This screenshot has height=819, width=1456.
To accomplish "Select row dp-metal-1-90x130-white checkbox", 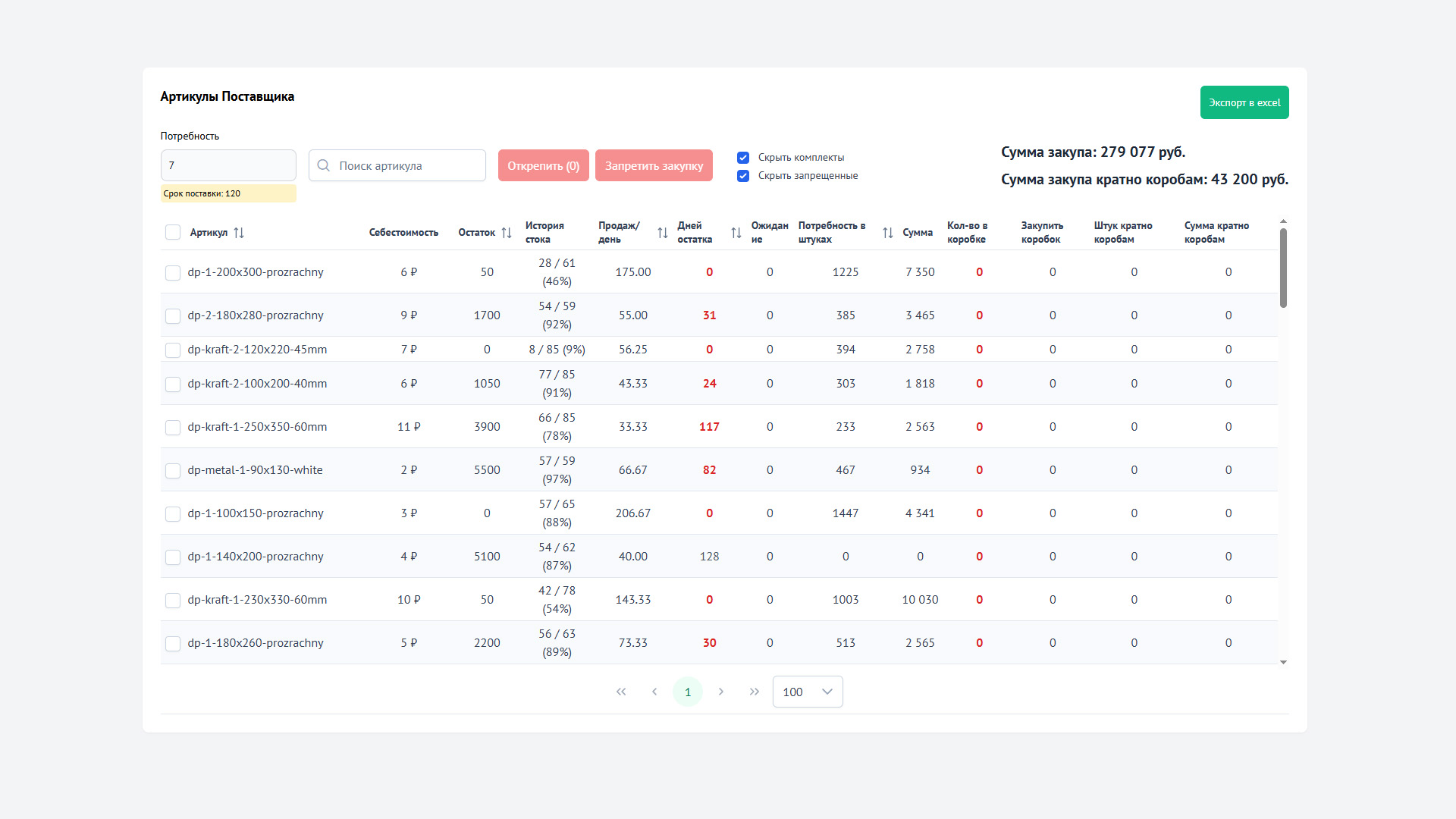I will (173, 471).
